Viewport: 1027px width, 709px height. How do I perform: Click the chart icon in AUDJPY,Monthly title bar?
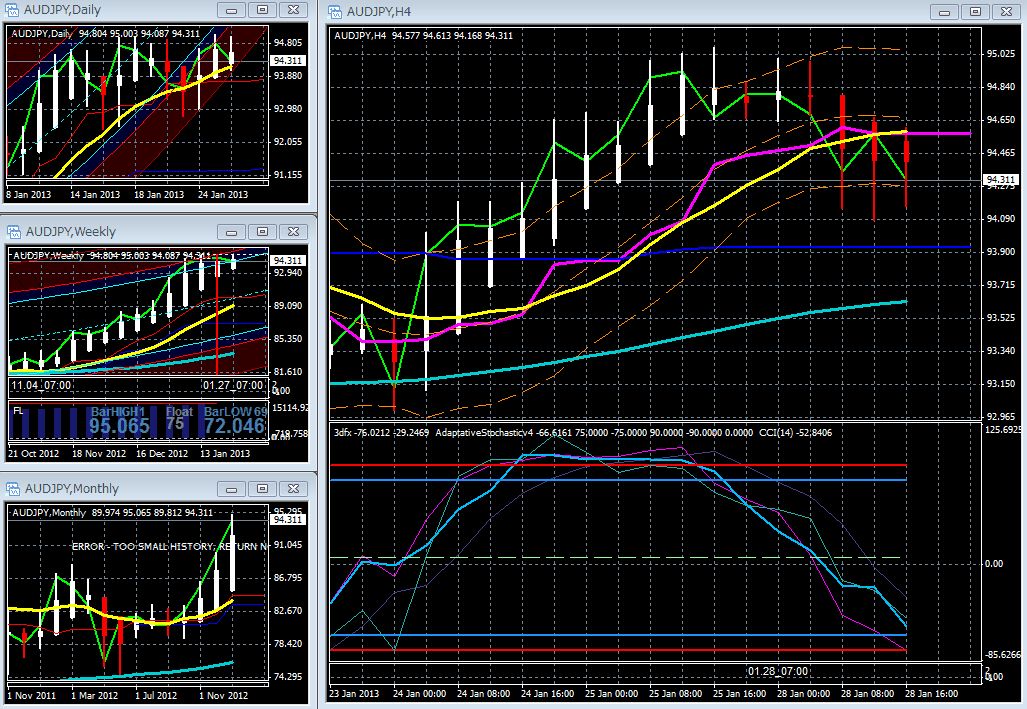click(x=13, y=489)
